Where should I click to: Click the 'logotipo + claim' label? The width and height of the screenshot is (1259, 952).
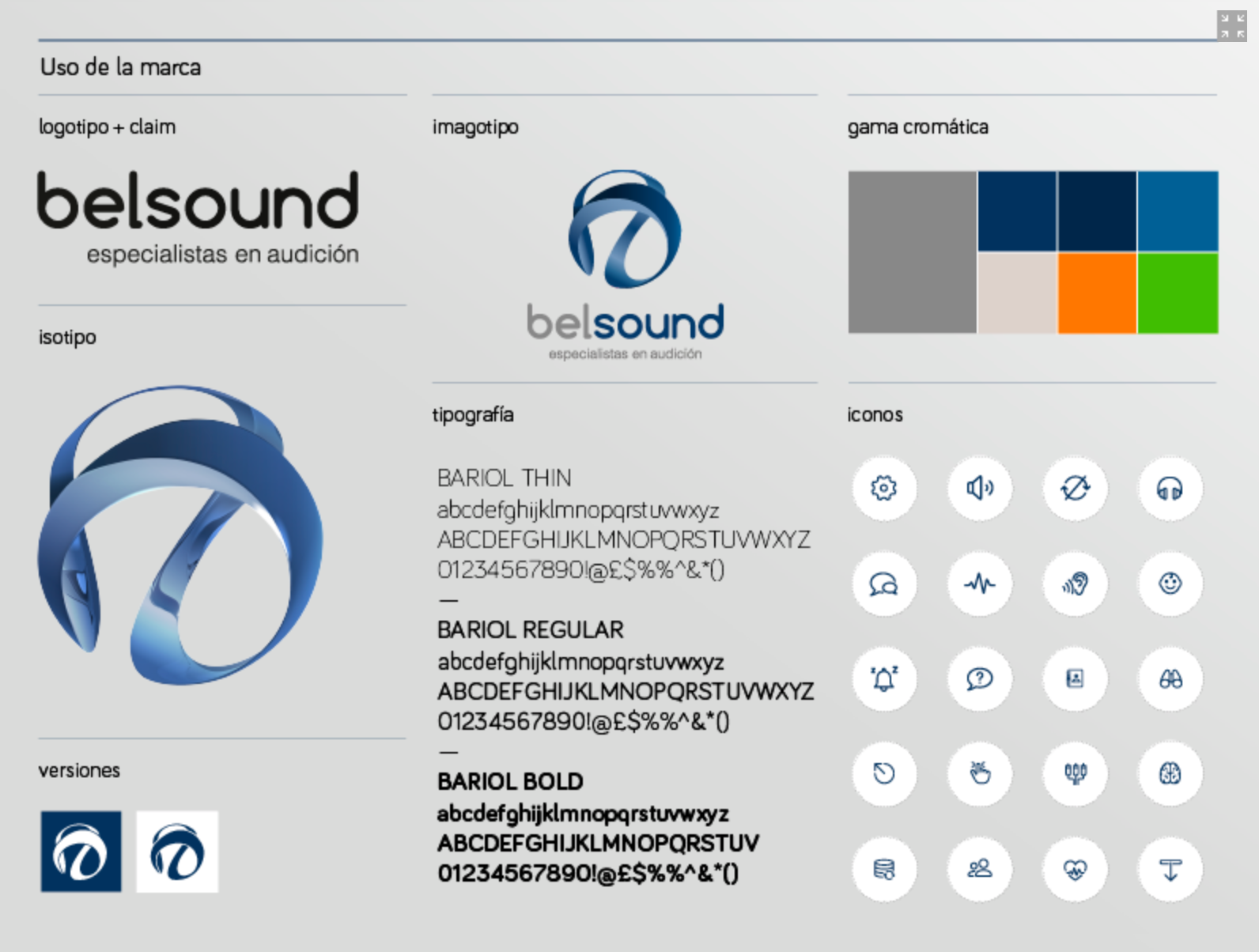108,127
